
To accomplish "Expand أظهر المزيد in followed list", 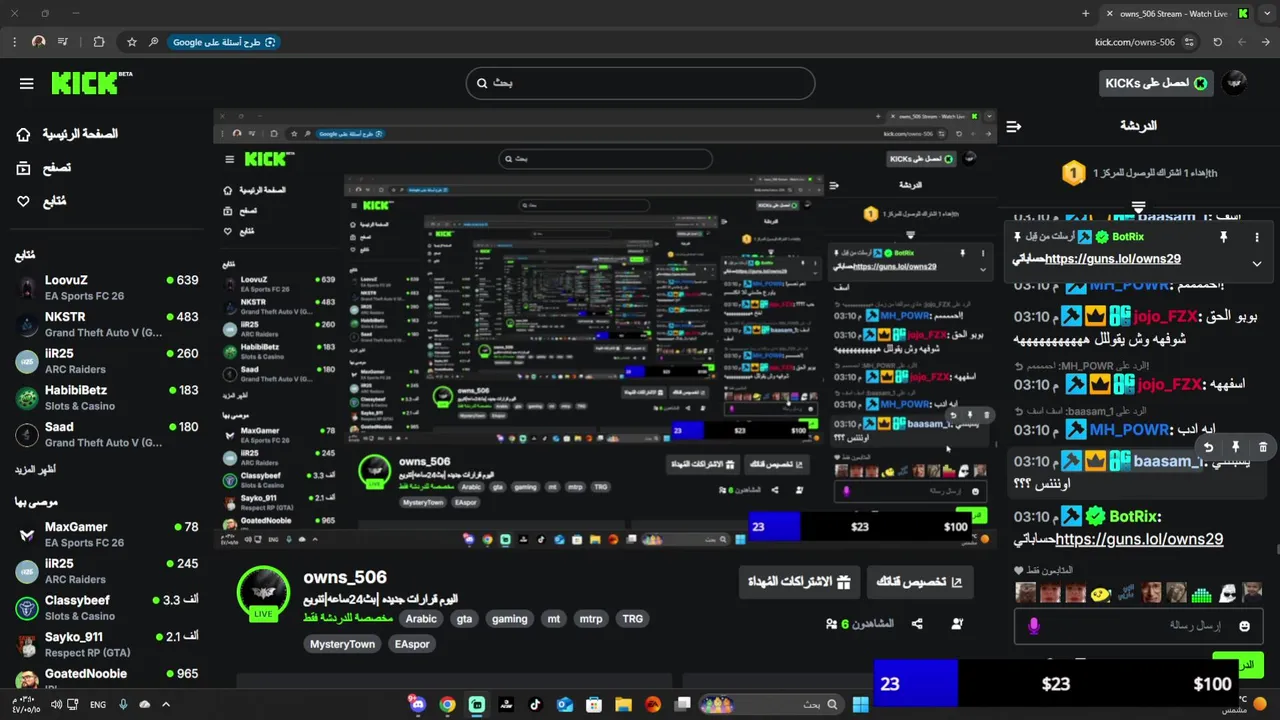I will pyautogui.click(x=36, y=470).
